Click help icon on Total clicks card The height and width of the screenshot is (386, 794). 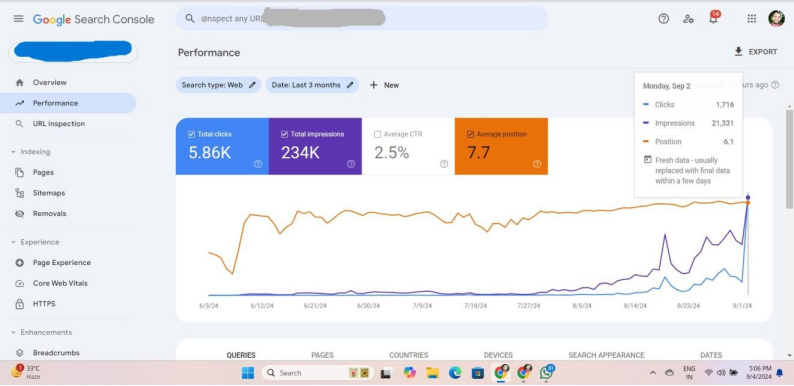(258, 164)
